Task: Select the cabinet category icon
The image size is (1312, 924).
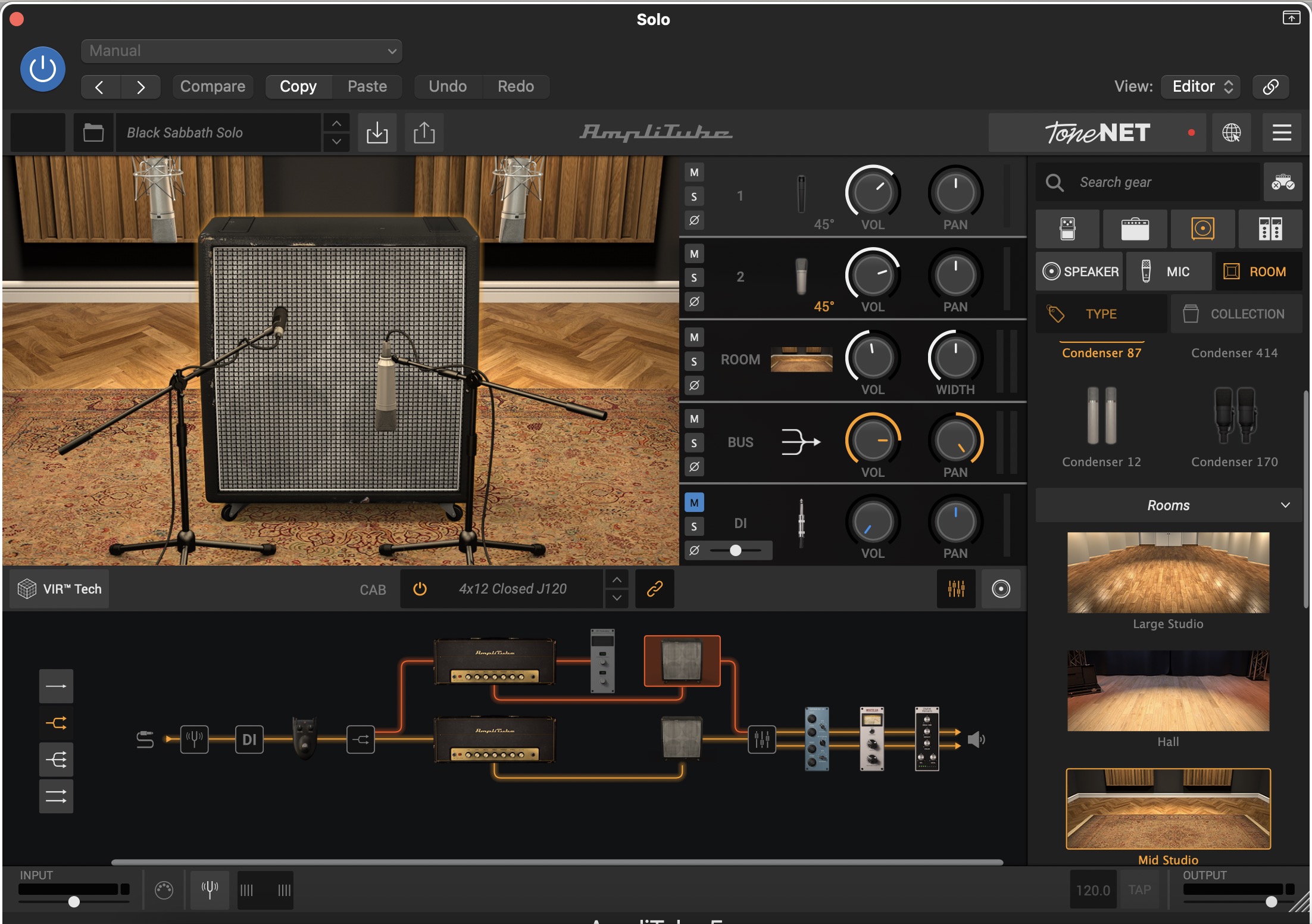Action: tap(1202, 229)
